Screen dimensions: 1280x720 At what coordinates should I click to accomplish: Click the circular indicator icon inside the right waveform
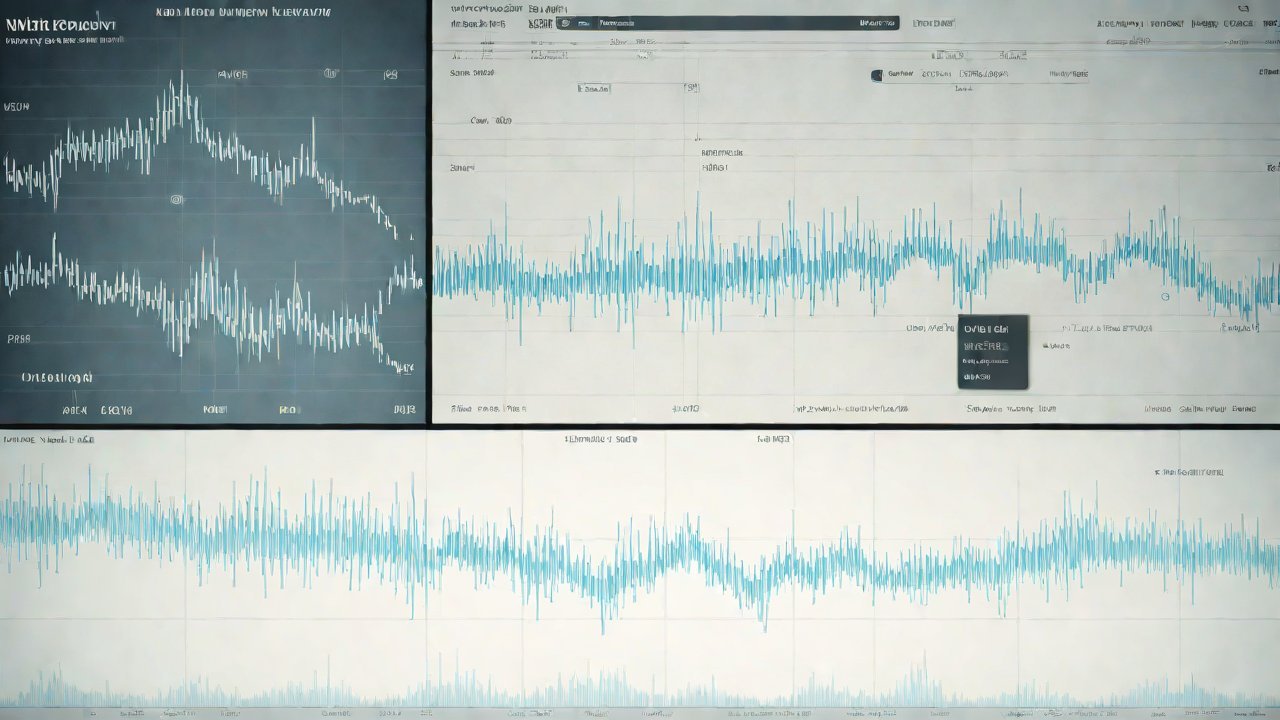pyautogui.click(x=1165, y=296)
